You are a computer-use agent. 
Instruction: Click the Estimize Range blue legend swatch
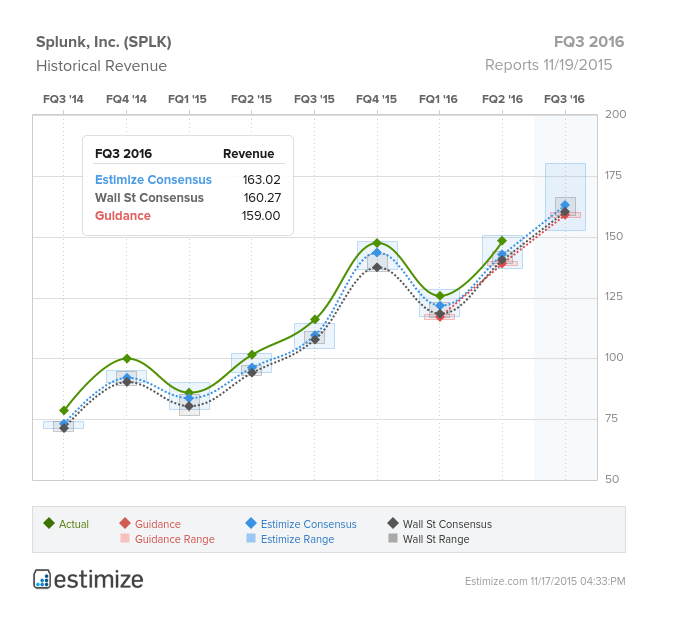251,538
